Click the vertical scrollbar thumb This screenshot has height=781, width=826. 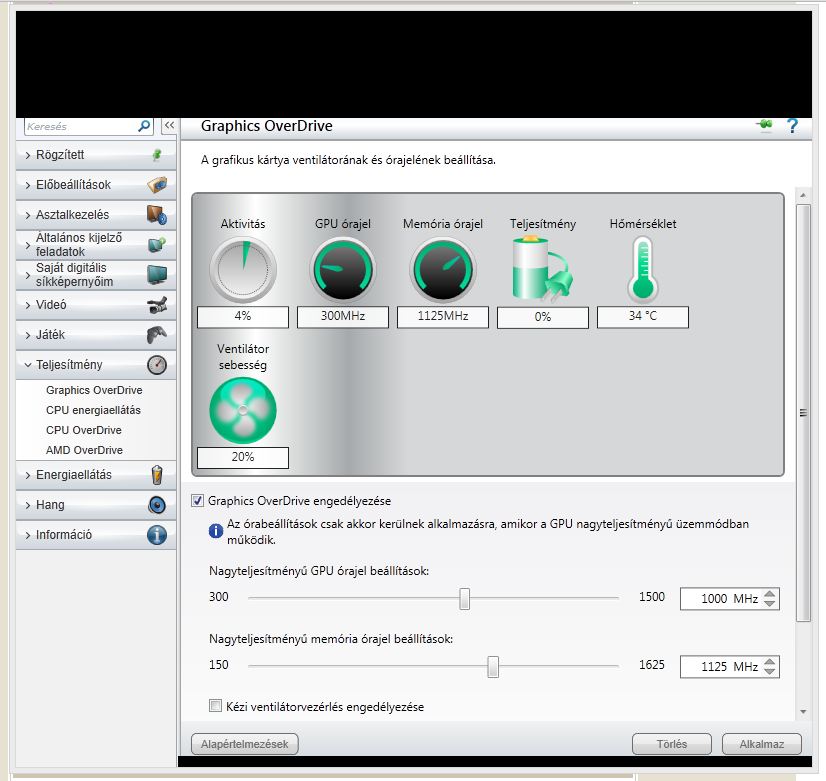tap(803, 413)
